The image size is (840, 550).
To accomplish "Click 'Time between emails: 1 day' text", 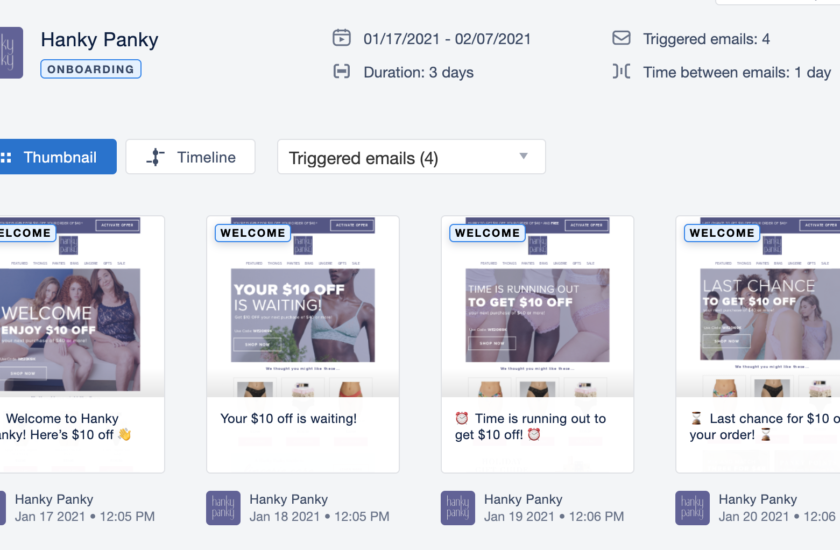I will 737,72.
